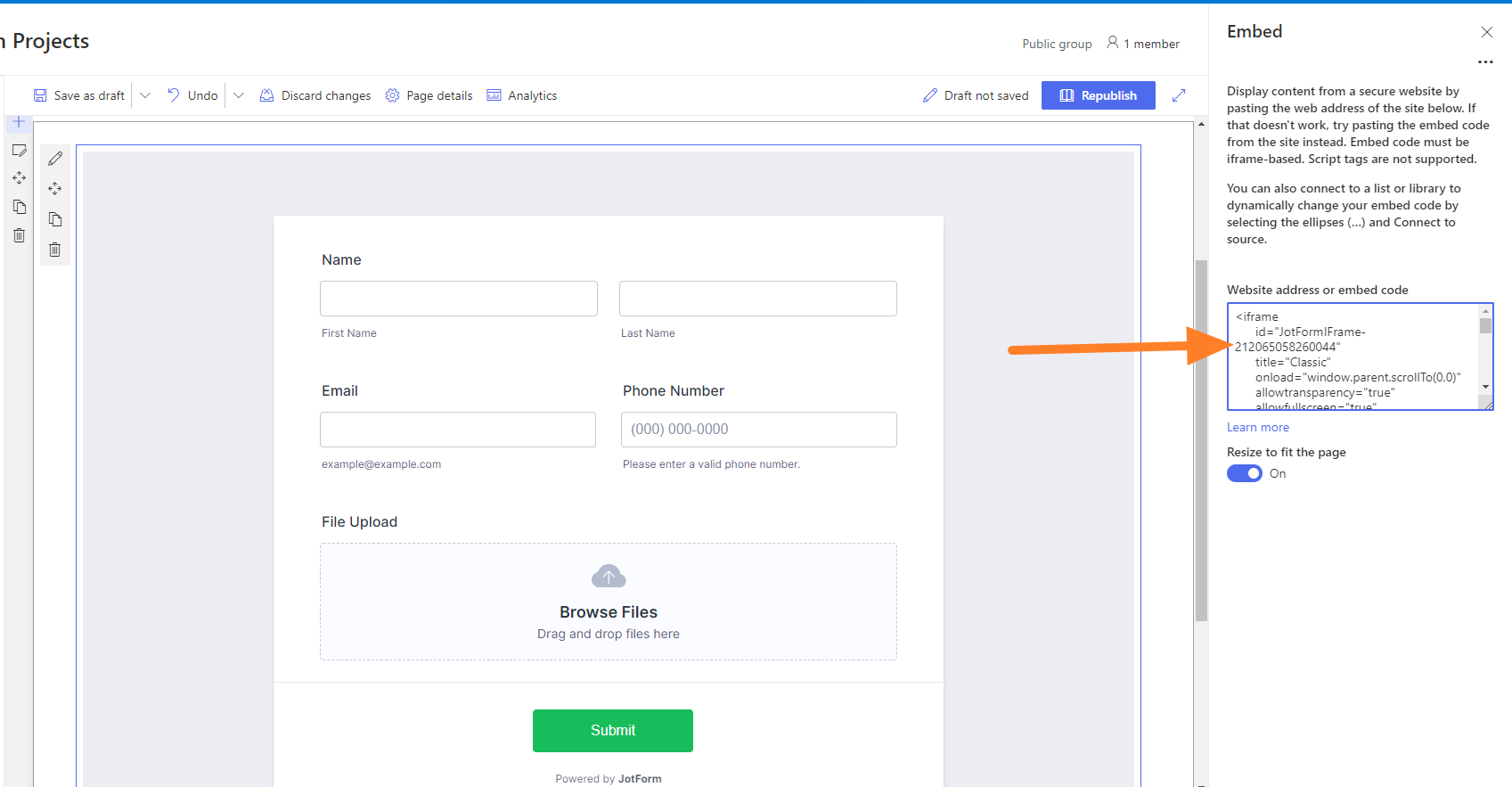Expand page to full view

(x=1179, y=95)
